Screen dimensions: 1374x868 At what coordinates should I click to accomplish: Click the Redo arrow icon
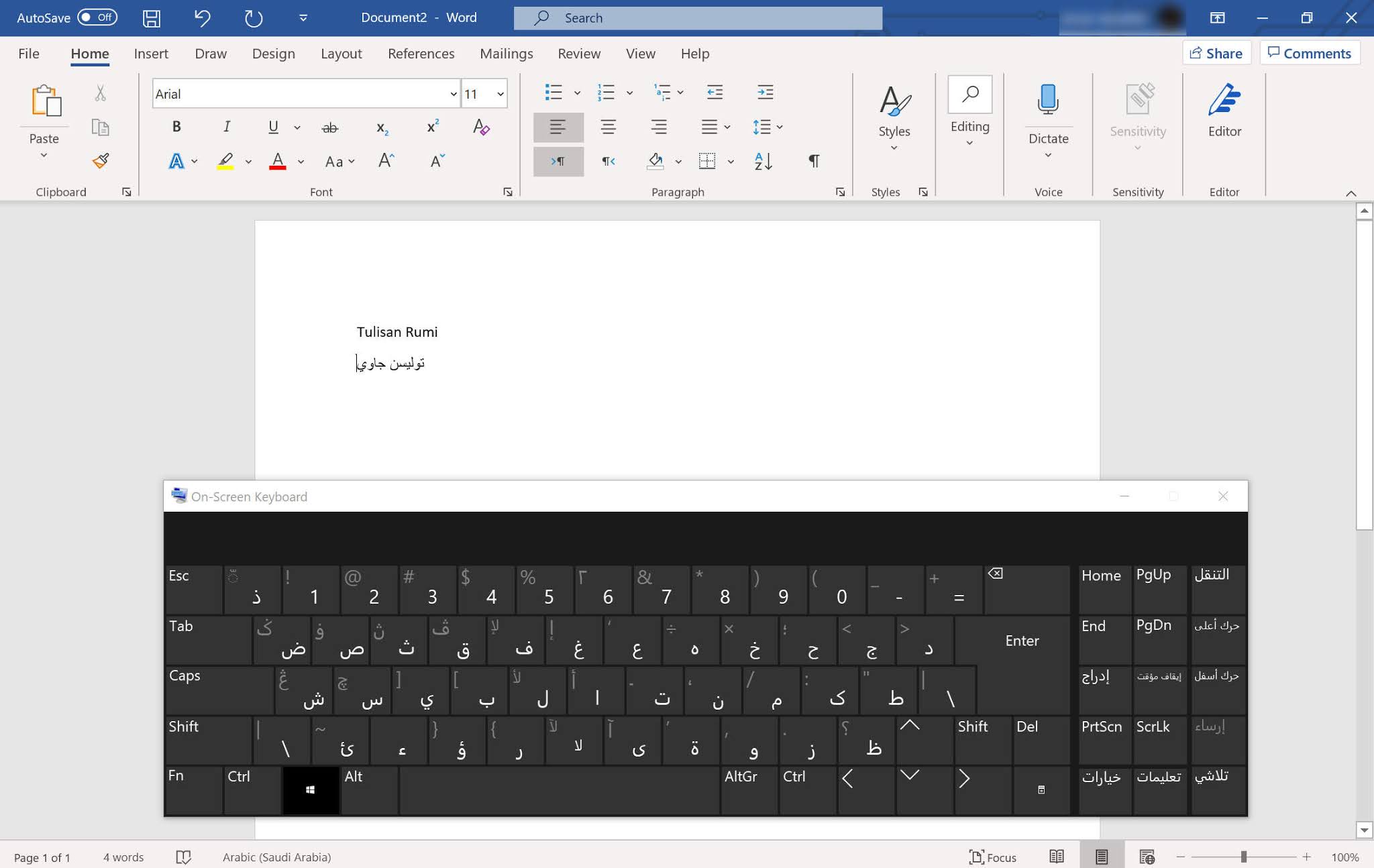(253, 18)
